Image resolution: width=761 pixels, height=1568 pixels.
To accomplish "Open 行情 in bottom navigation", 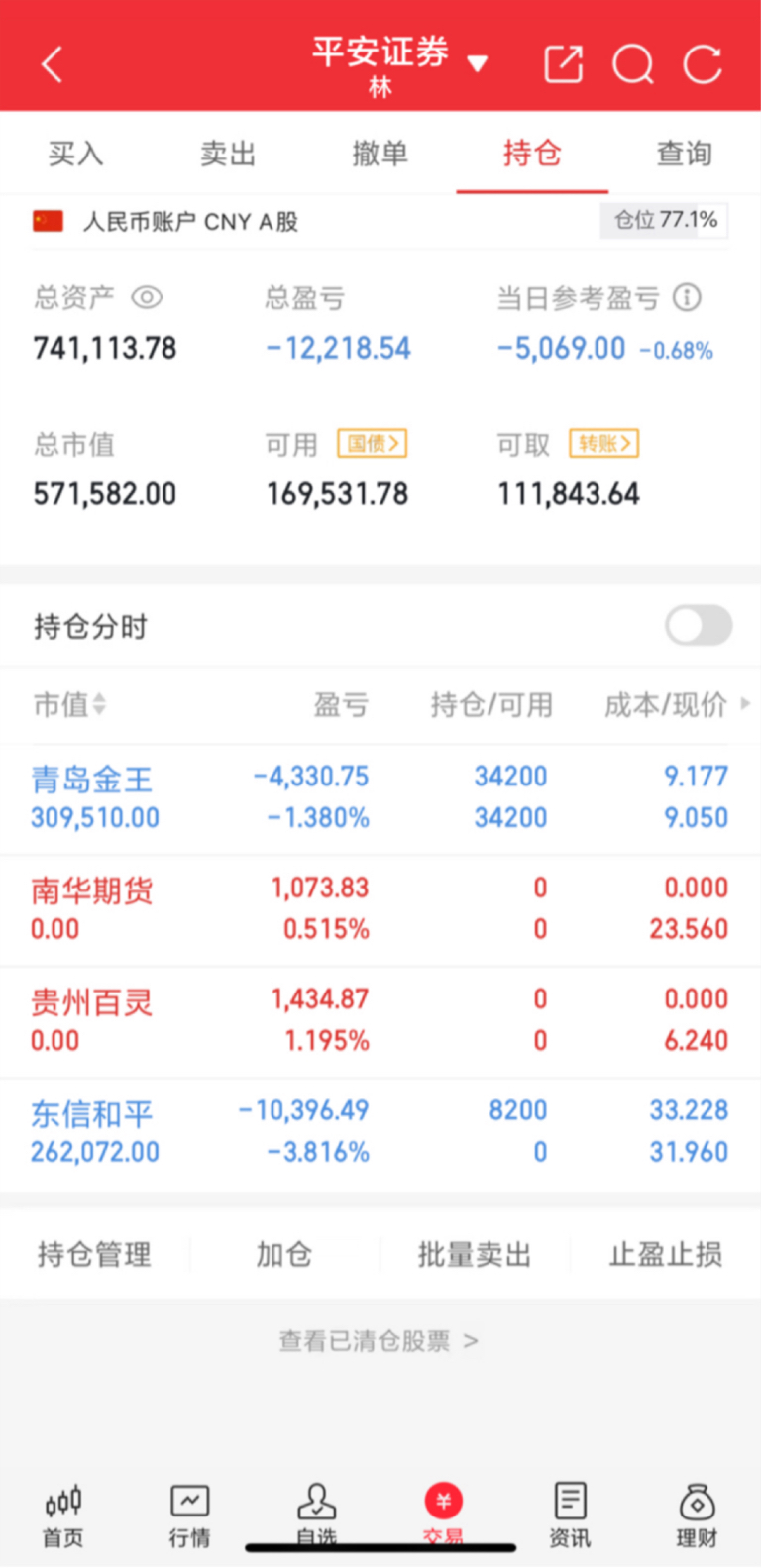I will tap(189, 1516).
